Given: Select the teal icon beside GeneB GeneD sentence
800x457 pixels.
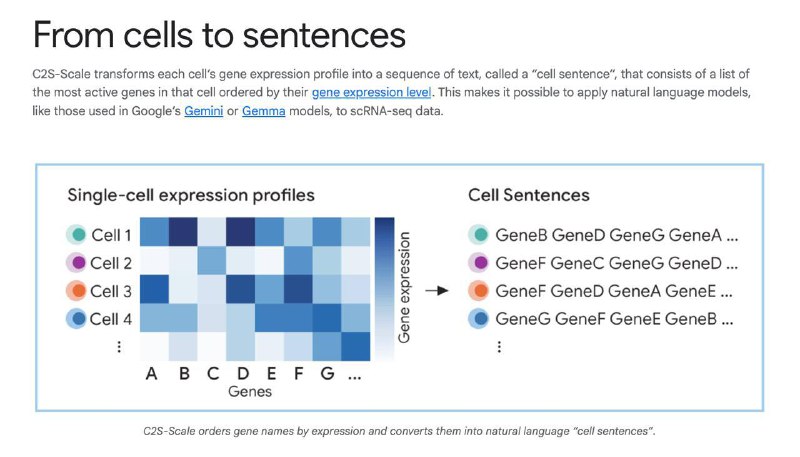Looking at the screenshot, I should coord(480,235).
